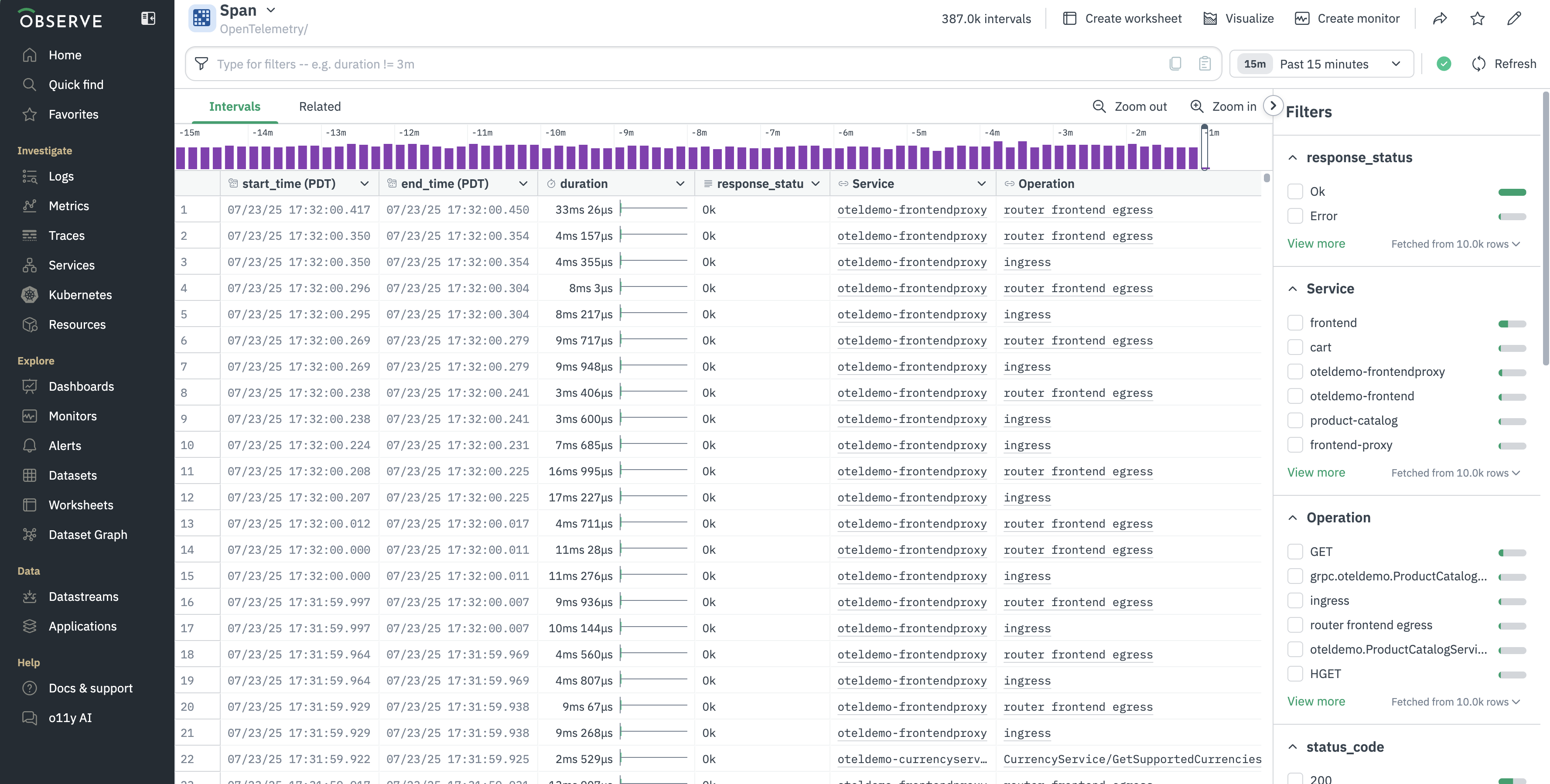
Task: Switch to the Related tab
Action: tap(320, 106)
